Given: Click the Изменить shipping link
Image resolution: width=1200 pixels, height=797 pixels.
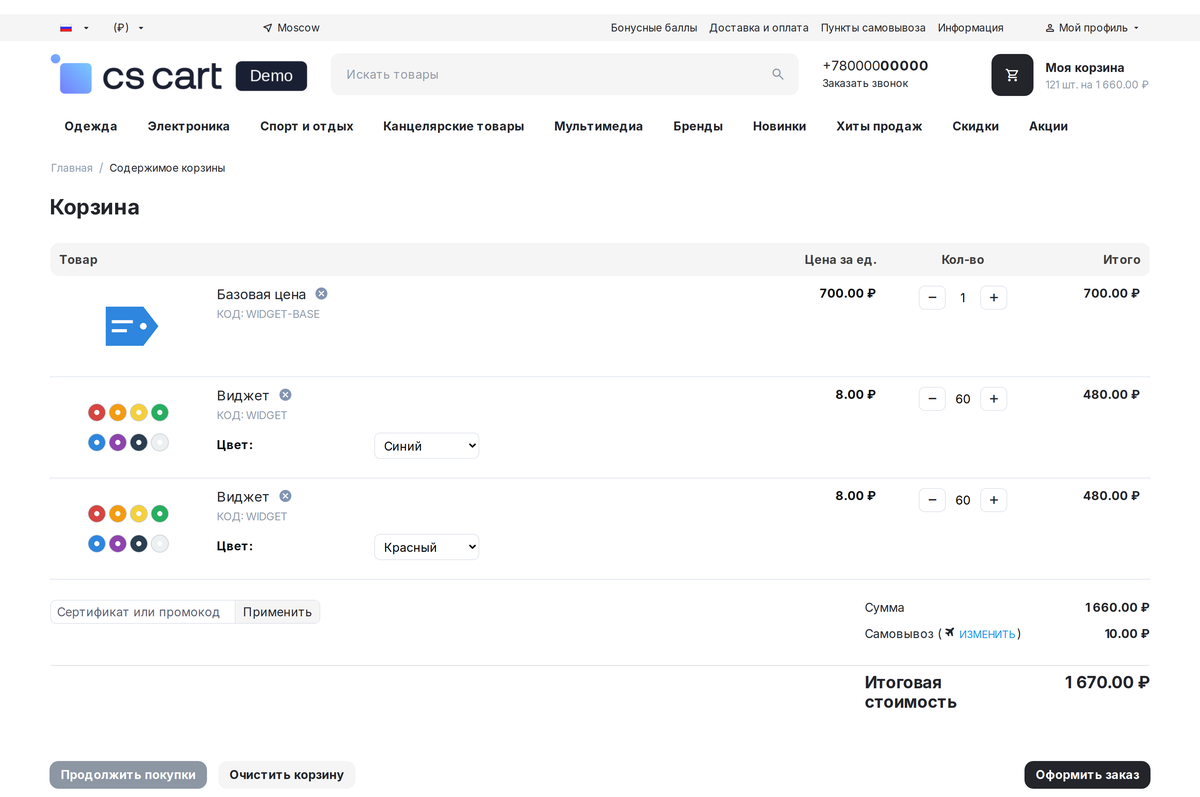Looking at the screenshot, I should [x=987, y=634].
